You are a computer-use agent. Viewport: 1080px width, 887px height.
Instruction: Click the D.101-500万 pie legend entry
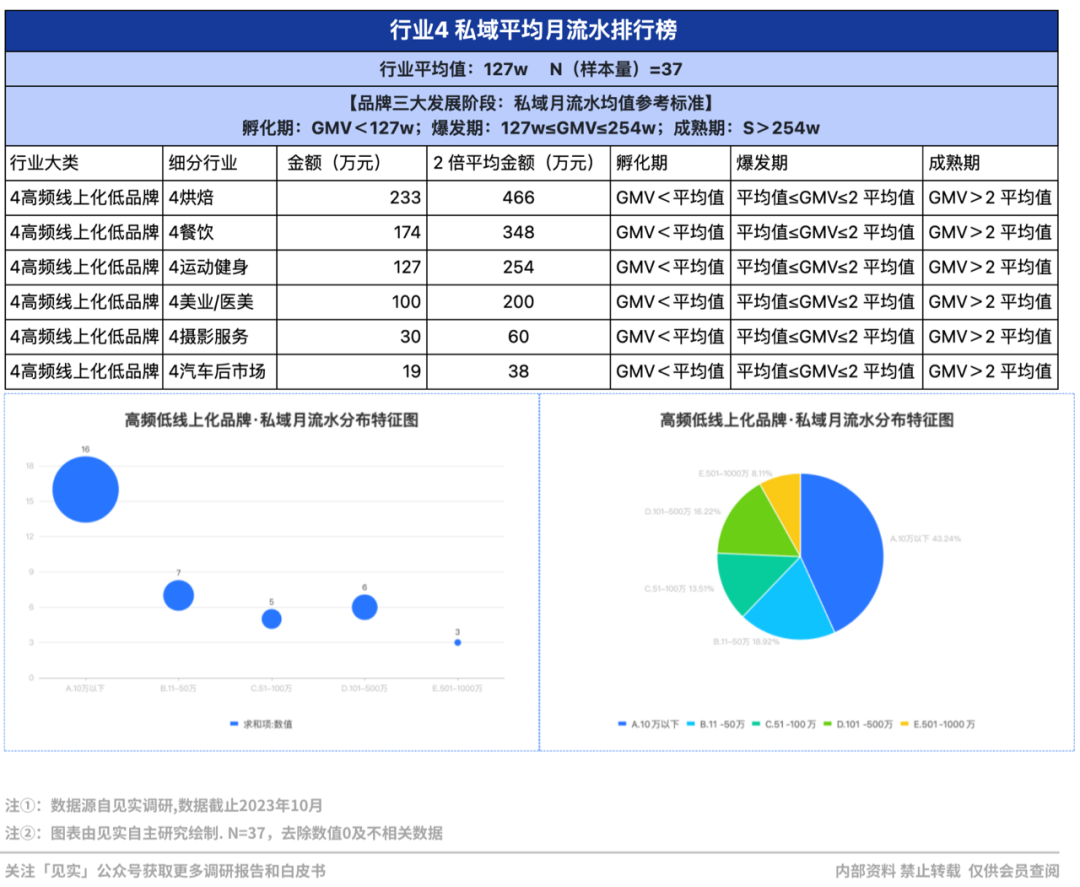click(x=858, y=724)
